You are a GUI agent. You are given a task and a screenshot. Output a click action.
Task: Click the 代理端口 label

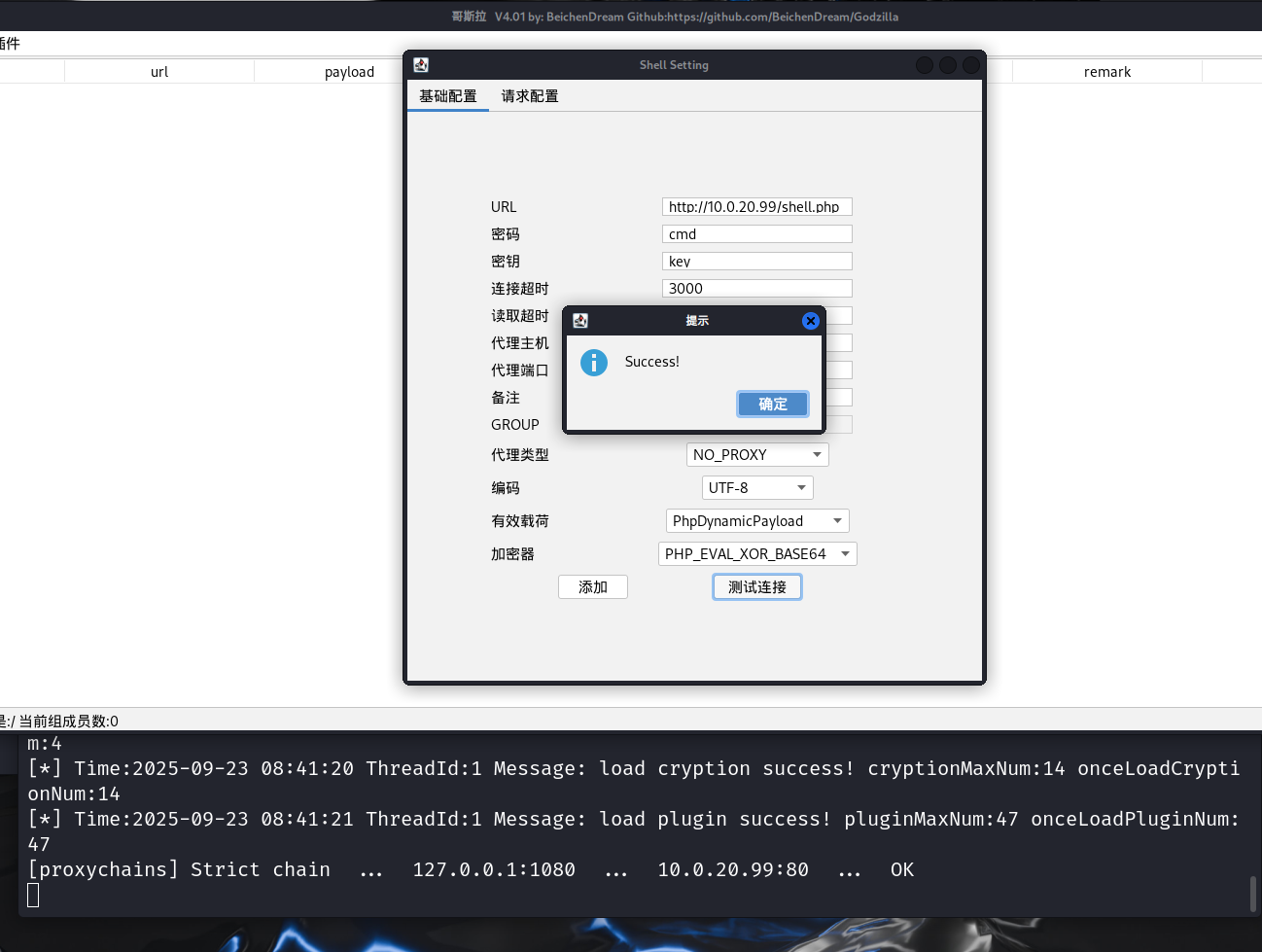(x=520, y=370)
